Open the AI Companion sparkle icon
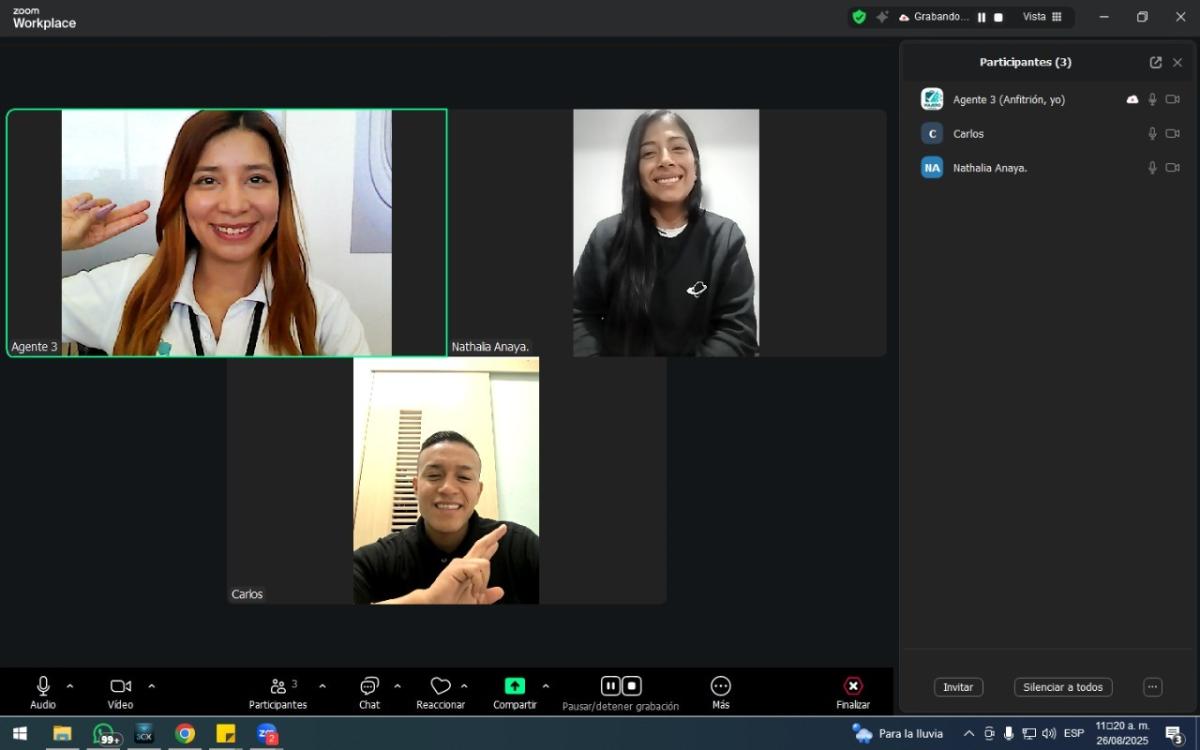Screen dimensions: 1200x750 [882, 17]
